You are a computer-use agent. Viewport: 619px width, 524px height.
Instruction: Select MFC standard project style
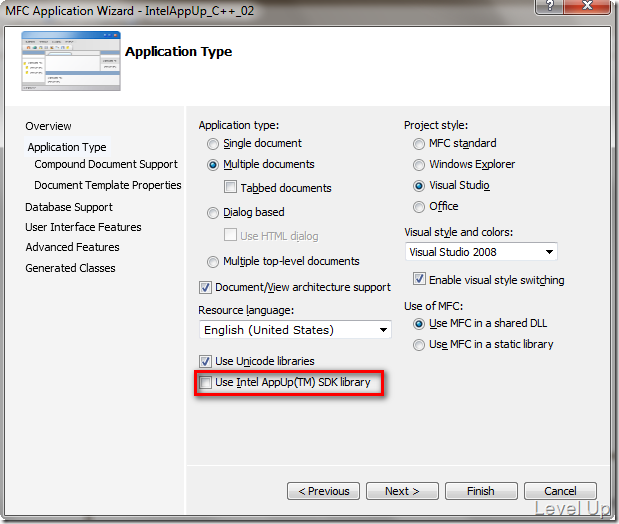[x=418, y=144]
